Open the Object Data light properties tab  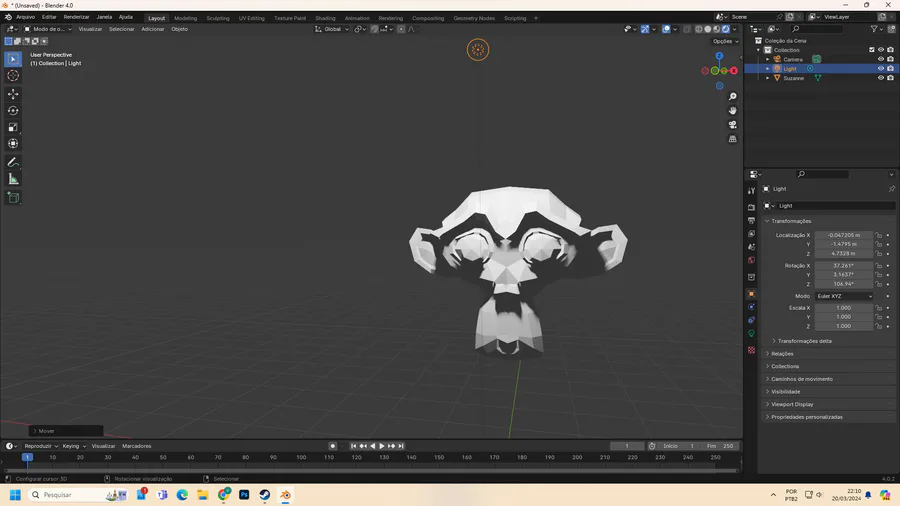(x=751, y=333)
